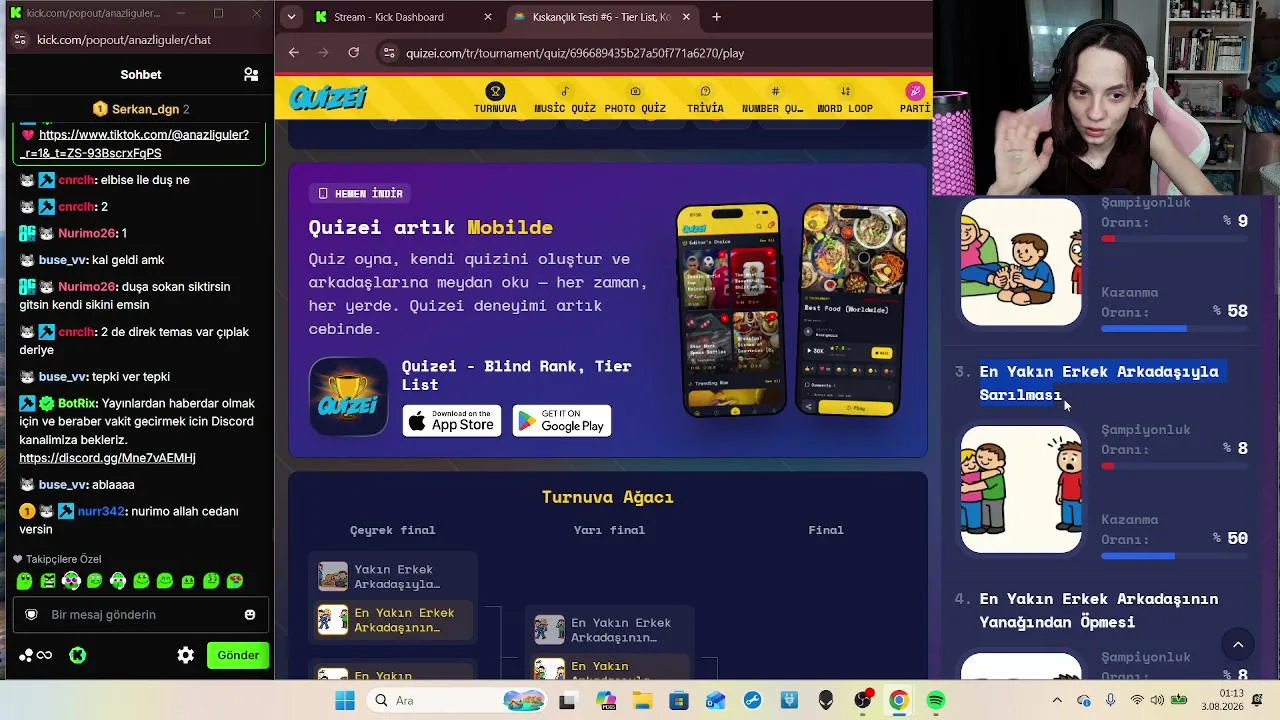Screen dimensions: 1280x720
Task: Go to Quizei home via the logo
Action: [x=328, y=98]
